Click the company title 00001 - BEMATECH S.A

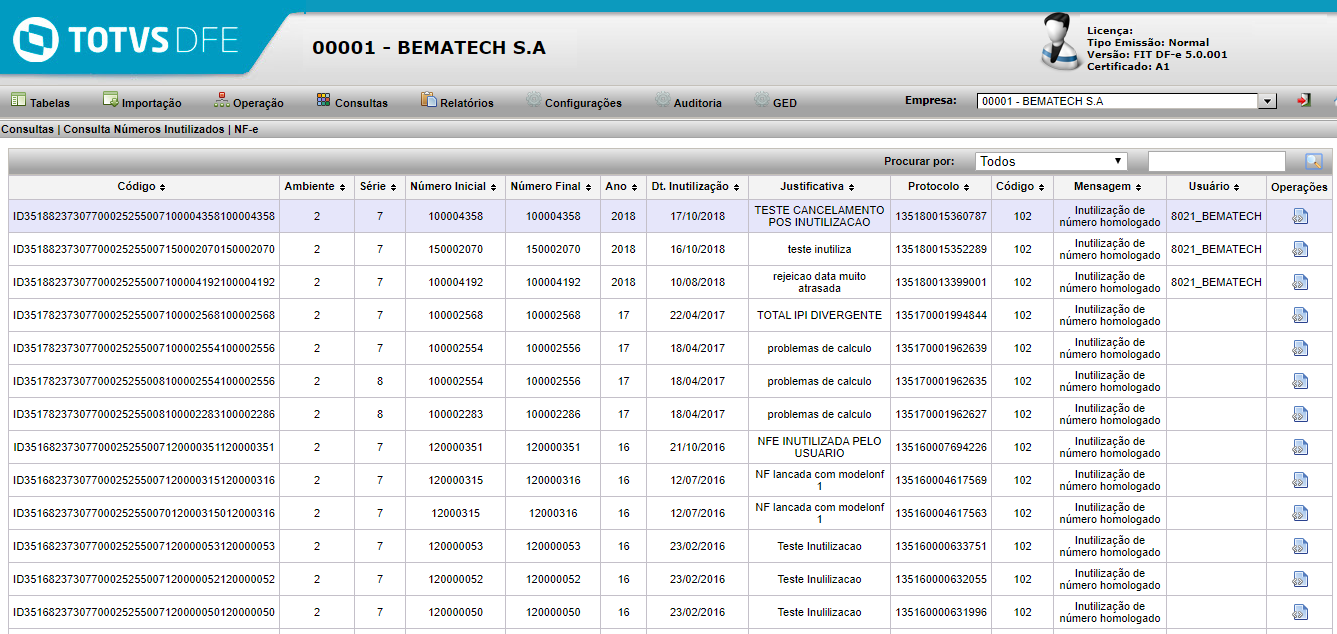pos(429,48)
